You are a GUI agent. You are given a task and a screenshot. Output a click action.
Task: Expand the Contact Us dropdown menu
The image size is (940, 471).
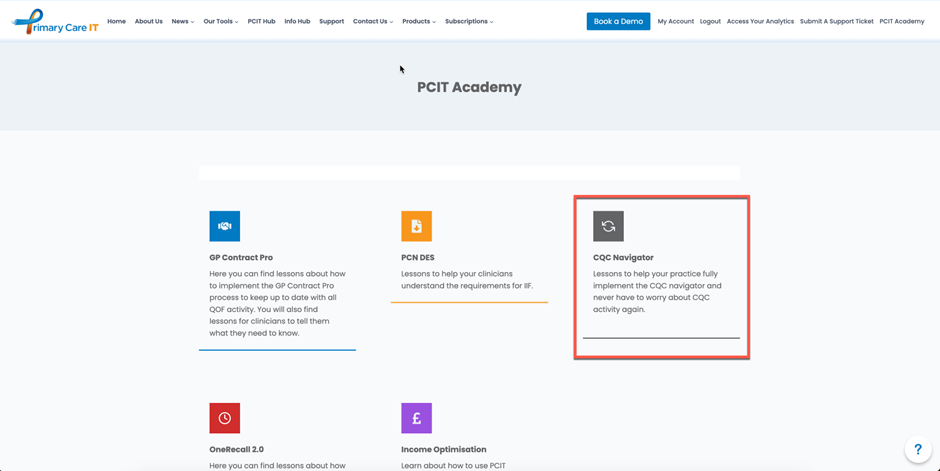tap(372, 21)
